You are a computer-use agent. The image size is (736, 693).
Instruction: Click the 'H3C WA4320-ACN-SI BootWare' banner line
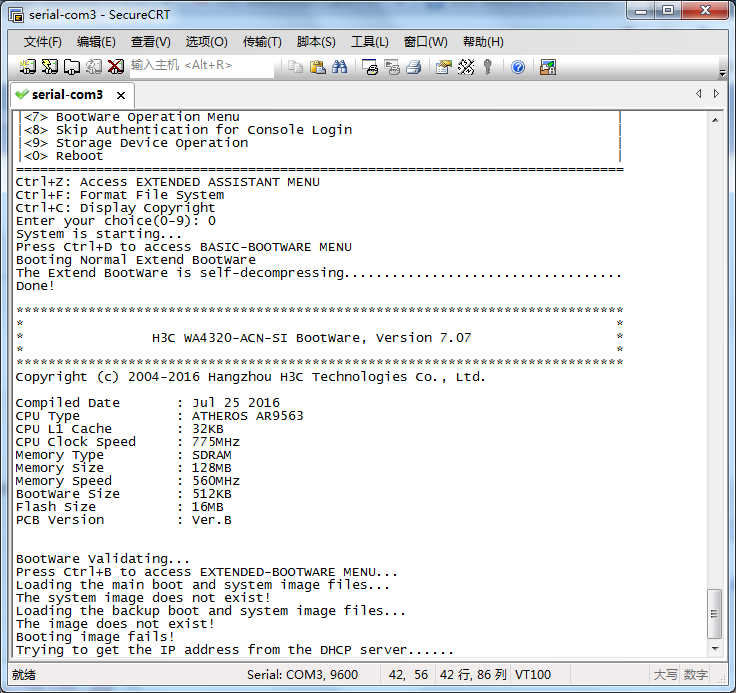coord(311,338)
